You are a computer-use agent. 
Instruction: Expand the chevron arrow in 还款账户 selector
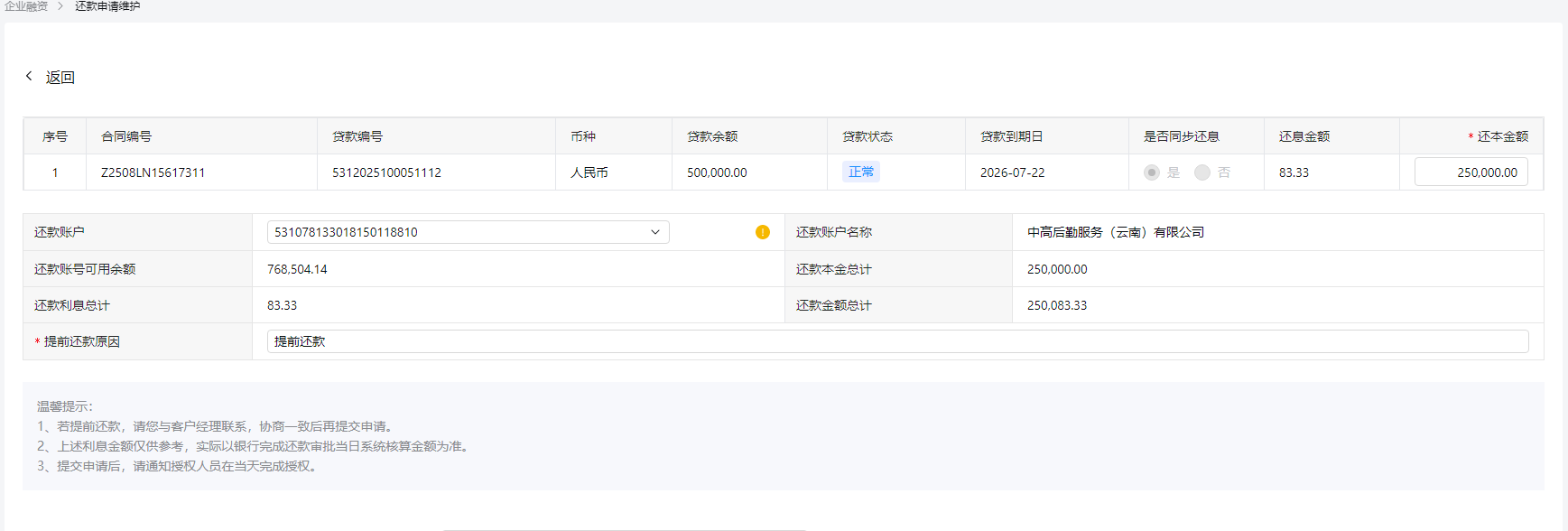pyautogui.click(x=655, y=232)
